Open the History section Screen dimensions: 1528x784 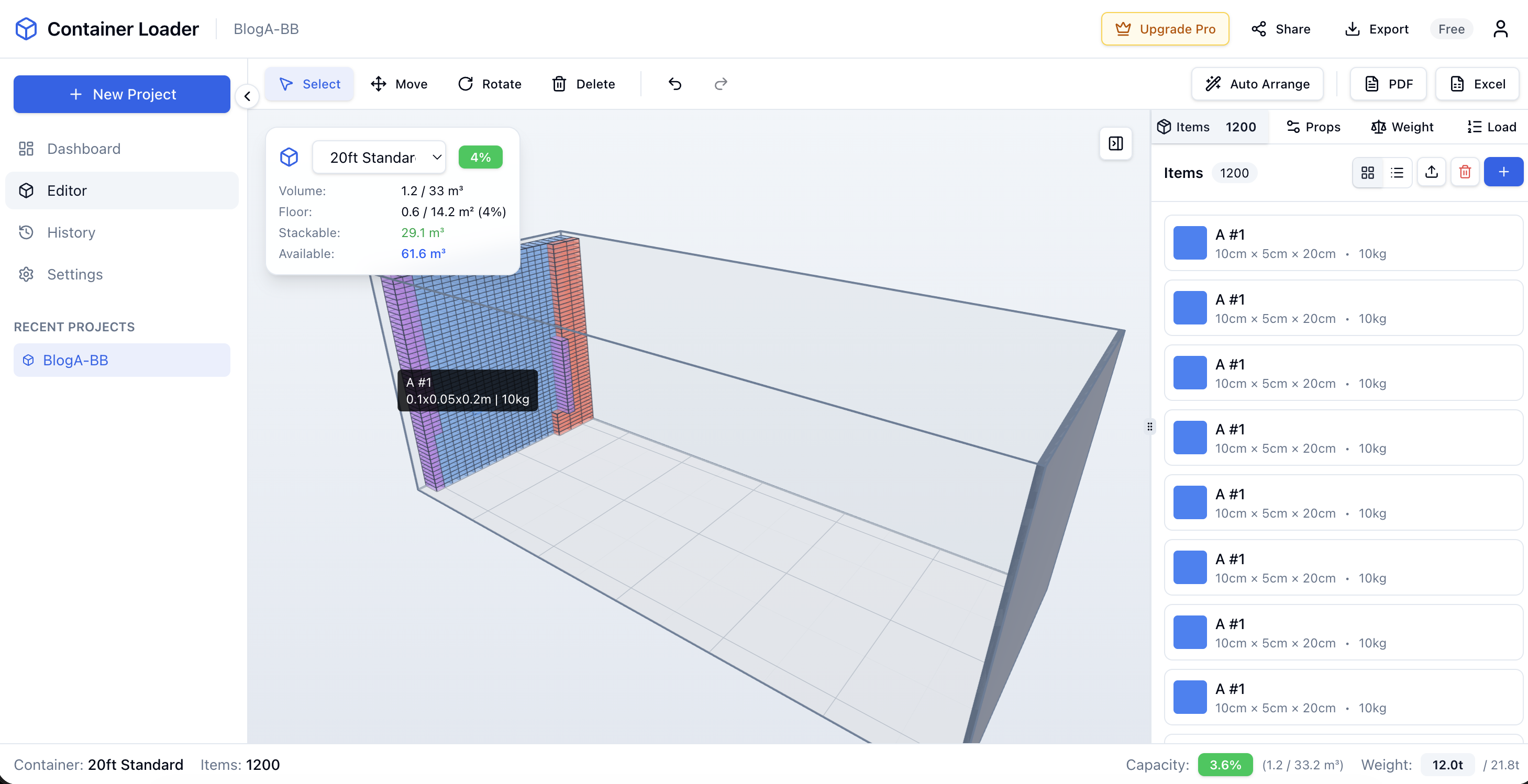pos(71,232)
